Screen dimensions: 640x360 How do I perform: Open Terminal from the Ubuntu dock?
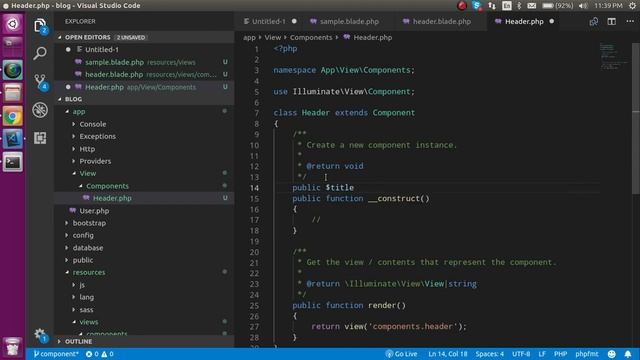(13, 162)
